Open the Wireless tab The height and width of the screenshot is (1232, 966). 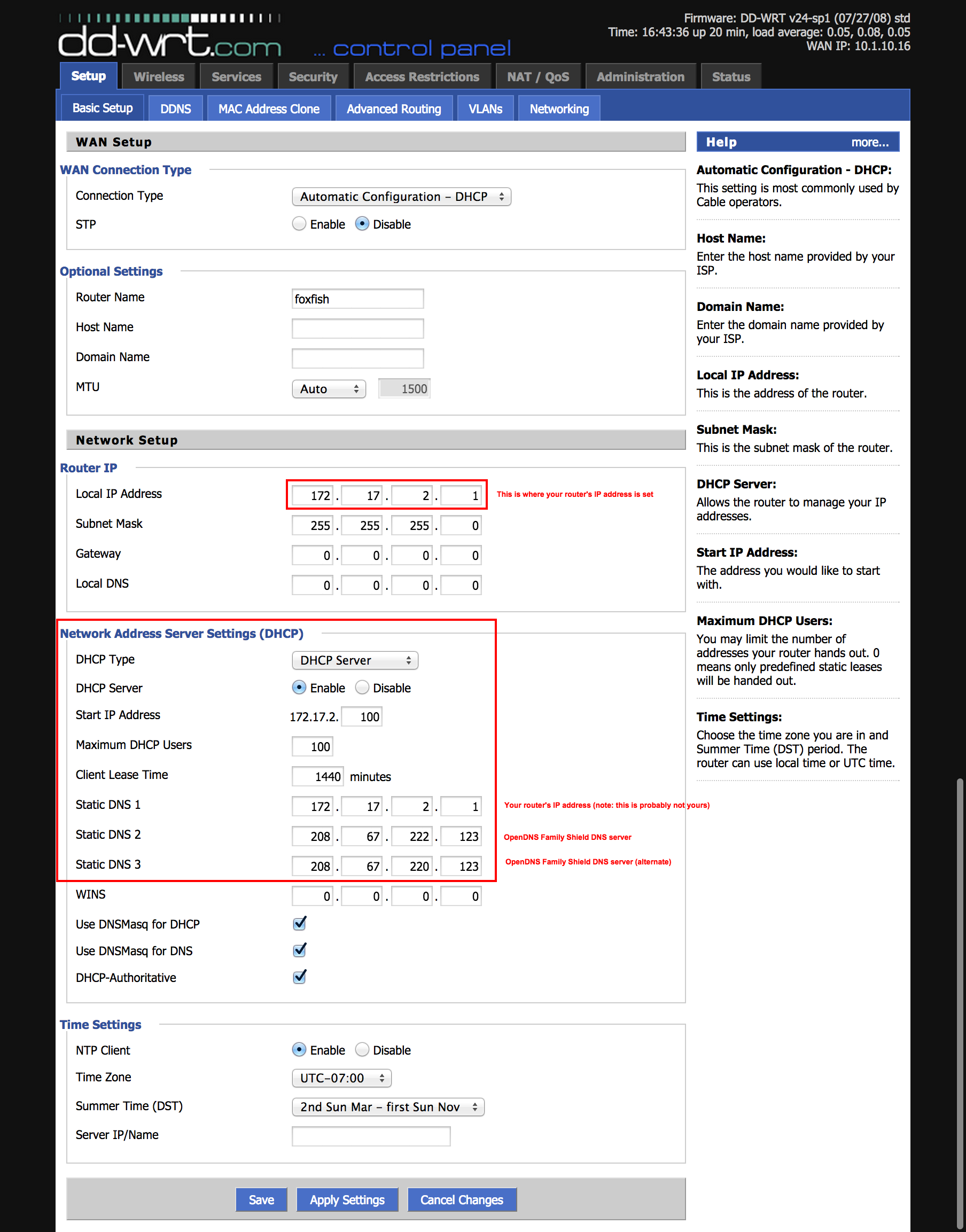(x=158, y=77)
